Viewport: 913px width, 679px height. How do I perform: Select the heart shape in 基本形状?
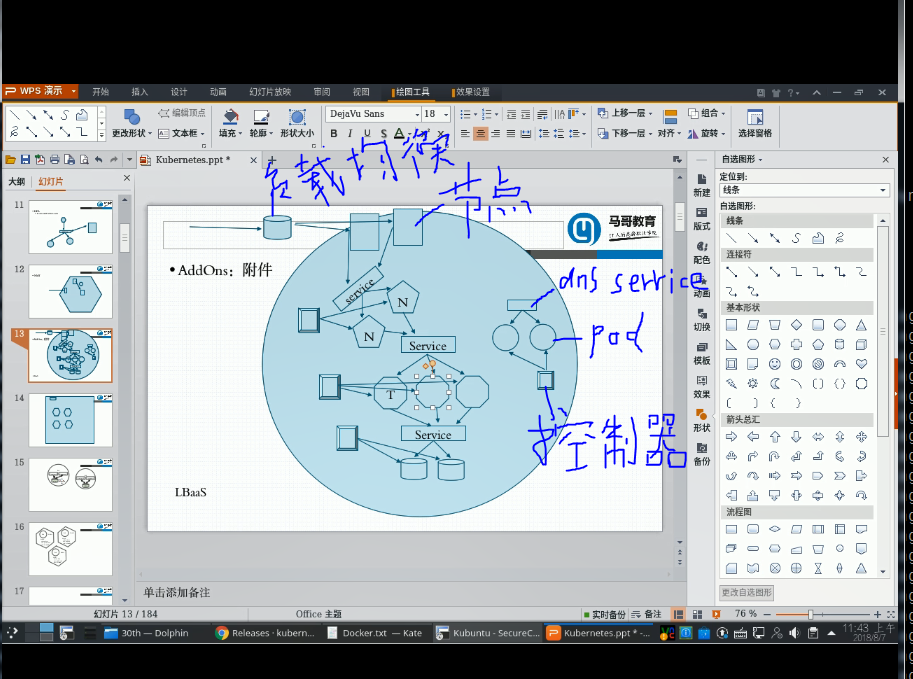click(861, 364)
